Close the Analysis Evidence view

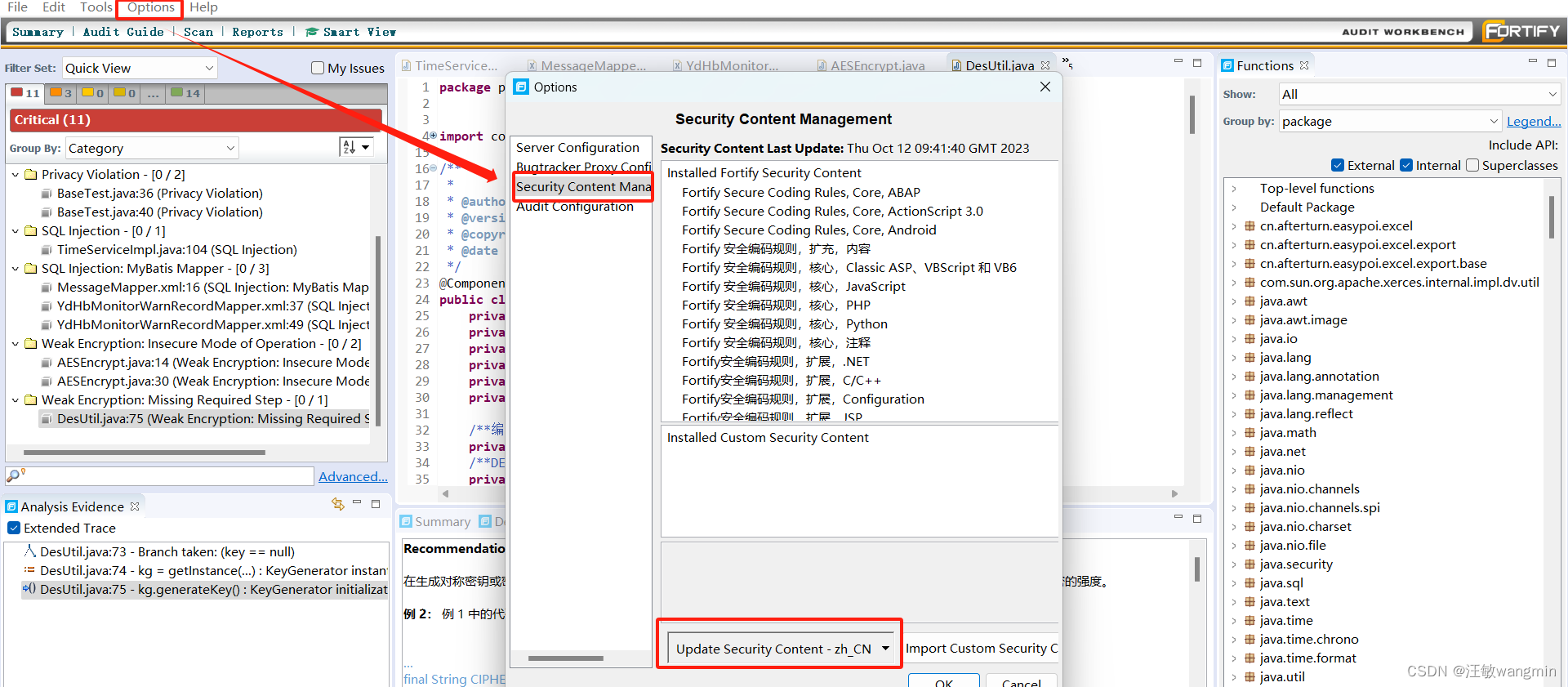click(x=135, y=506)
